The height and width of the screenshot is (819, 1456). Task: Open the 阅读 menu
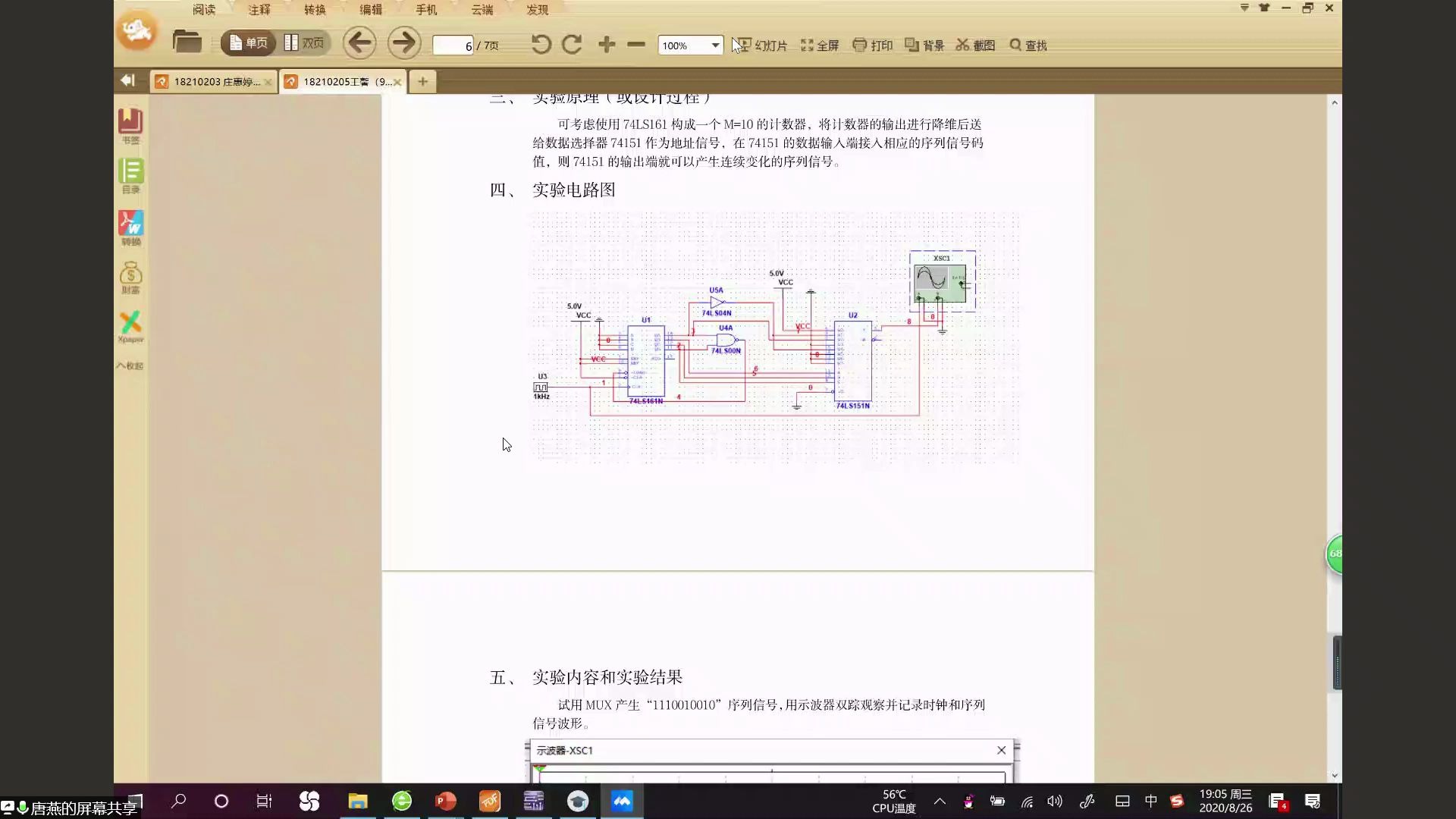pos(204,10)
